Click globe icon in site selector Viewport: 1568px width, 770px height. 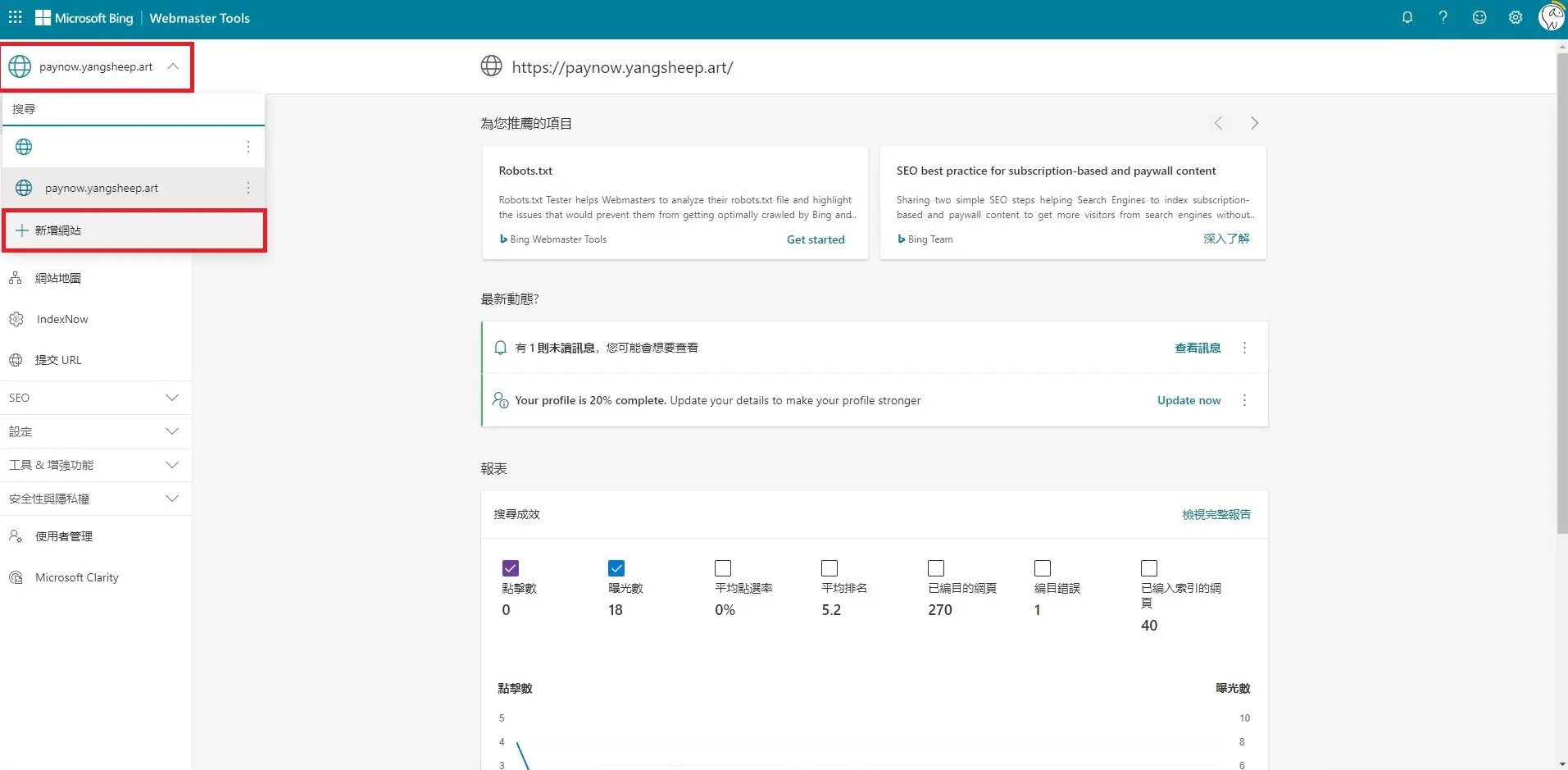pos(20,66)
